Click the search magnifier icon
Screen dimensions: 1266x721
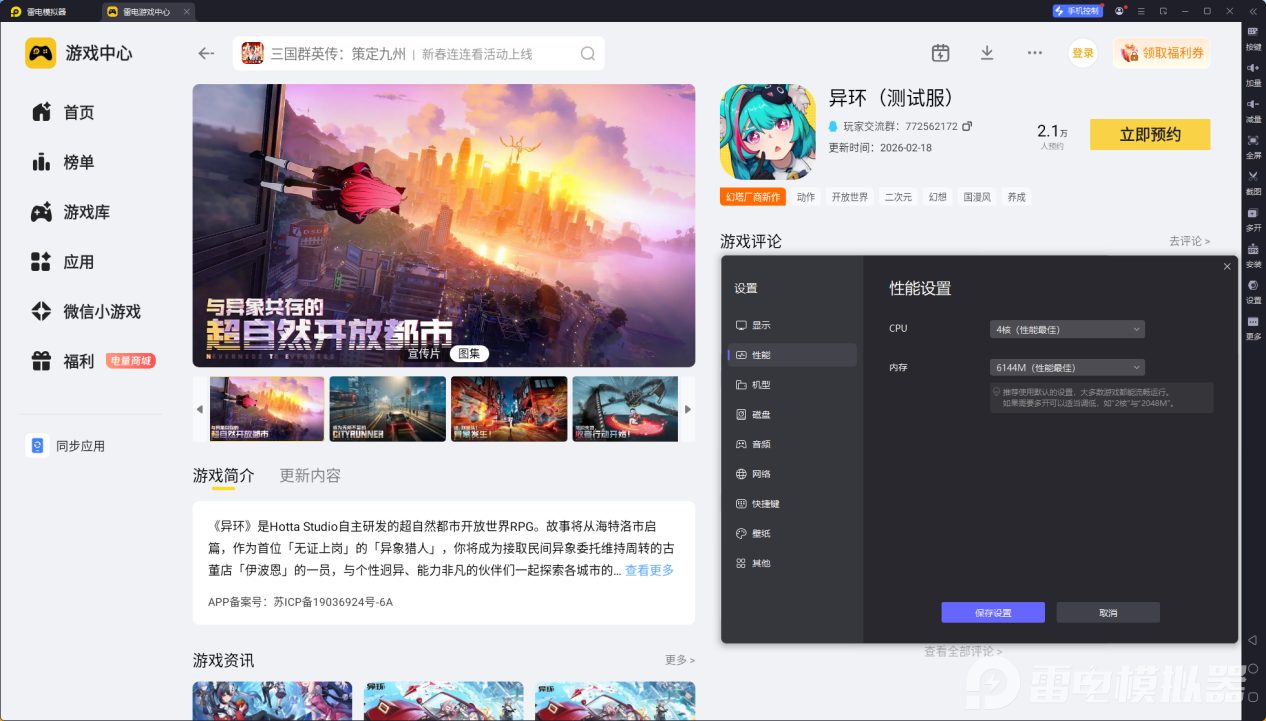pos(588,54)
